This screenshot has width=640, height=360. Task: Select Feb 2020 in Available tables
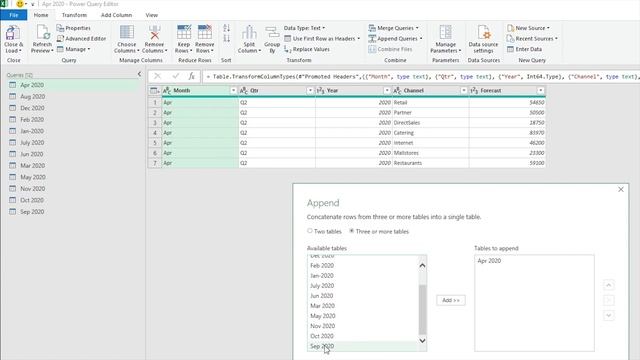point(363,265)
